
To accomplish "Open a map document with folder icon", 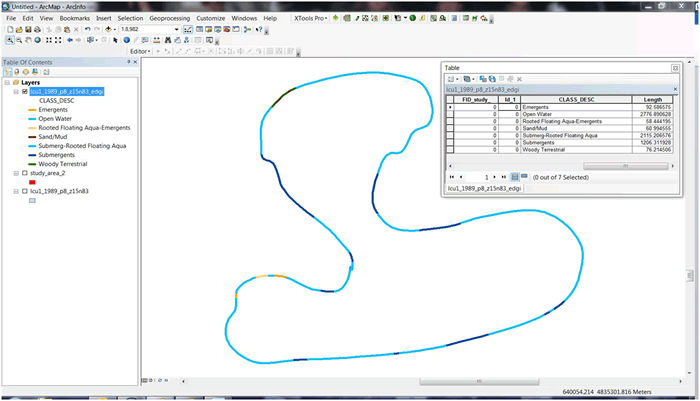I will click(x=19, y=29).
